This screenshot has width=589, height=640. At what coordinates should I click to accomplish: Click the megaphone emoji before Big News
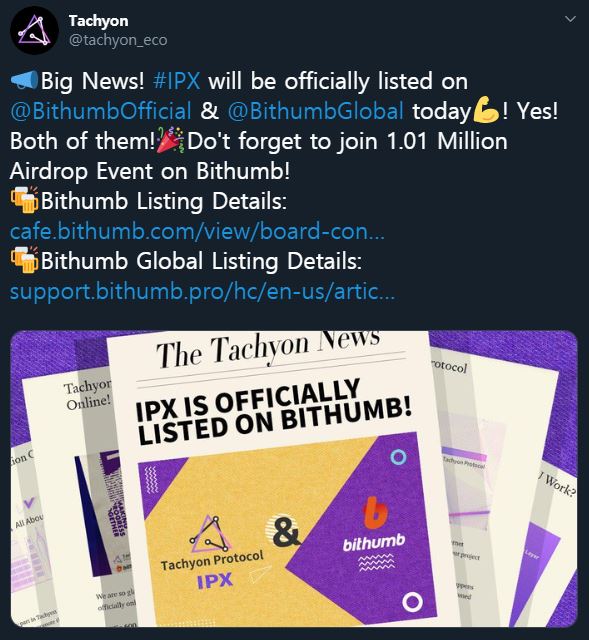(24, 80)
